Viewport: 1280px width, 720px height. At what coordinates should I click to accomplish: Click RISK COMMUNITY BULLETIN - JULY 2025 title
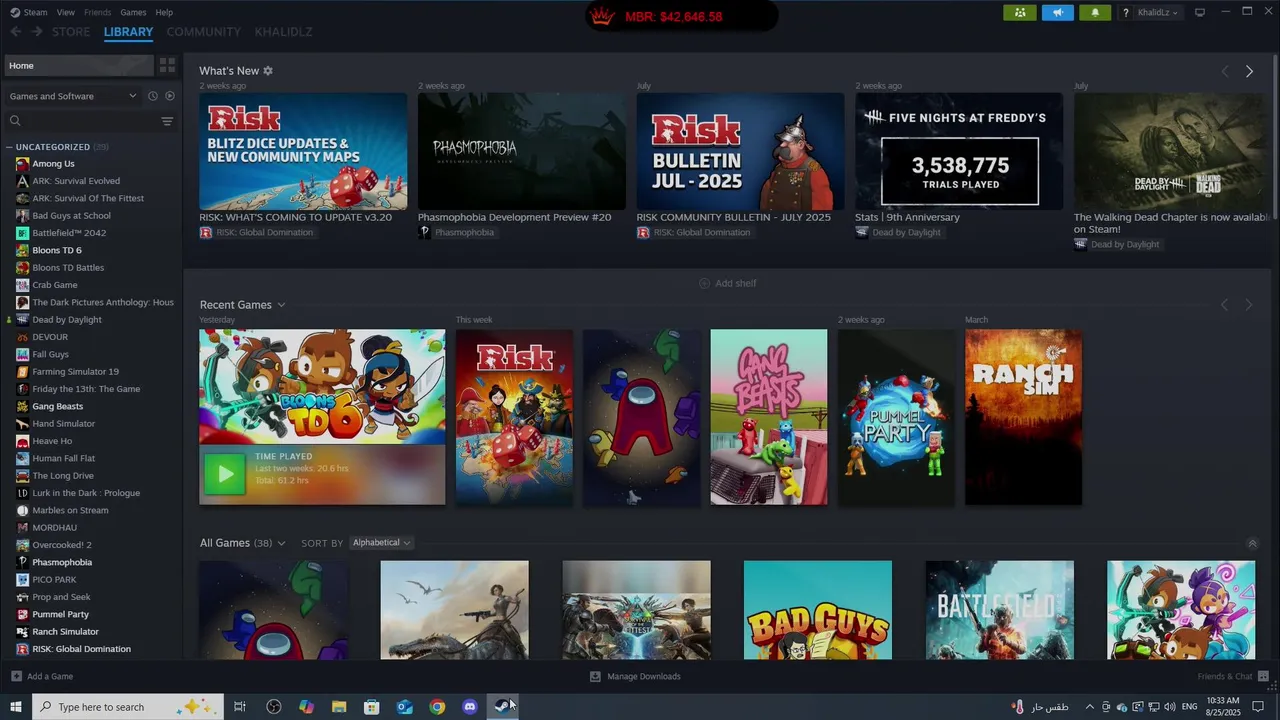coord(733,217)
